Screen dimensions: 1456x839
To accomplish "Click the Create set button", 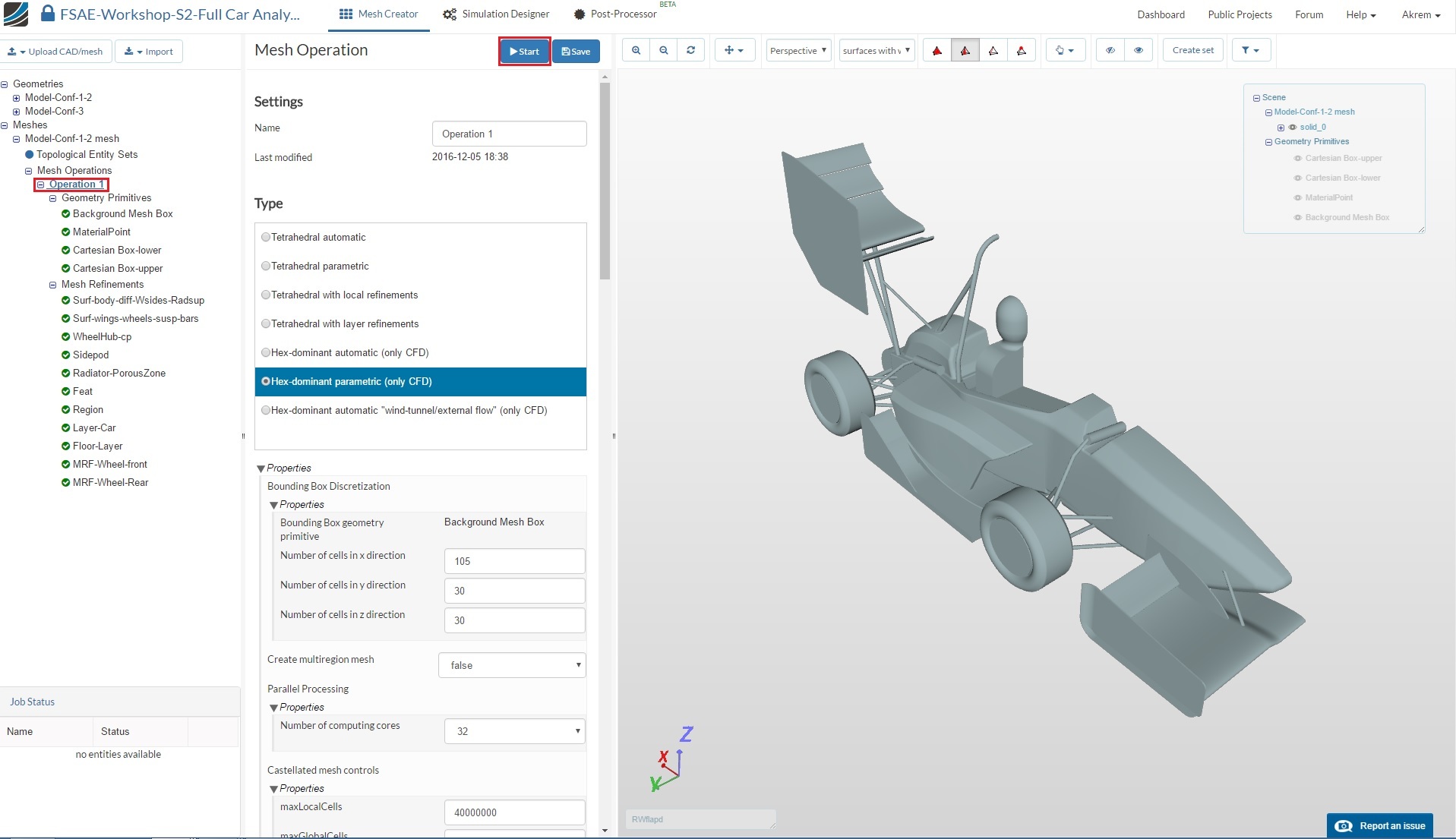I will (x=1192, y=51).
